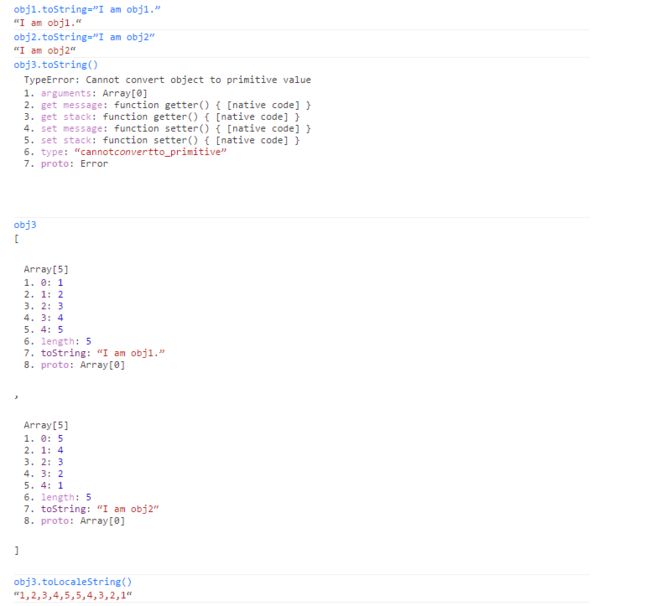
Task: Click the obj2.toString="I am obj2" input line
Action: [84, 37]
